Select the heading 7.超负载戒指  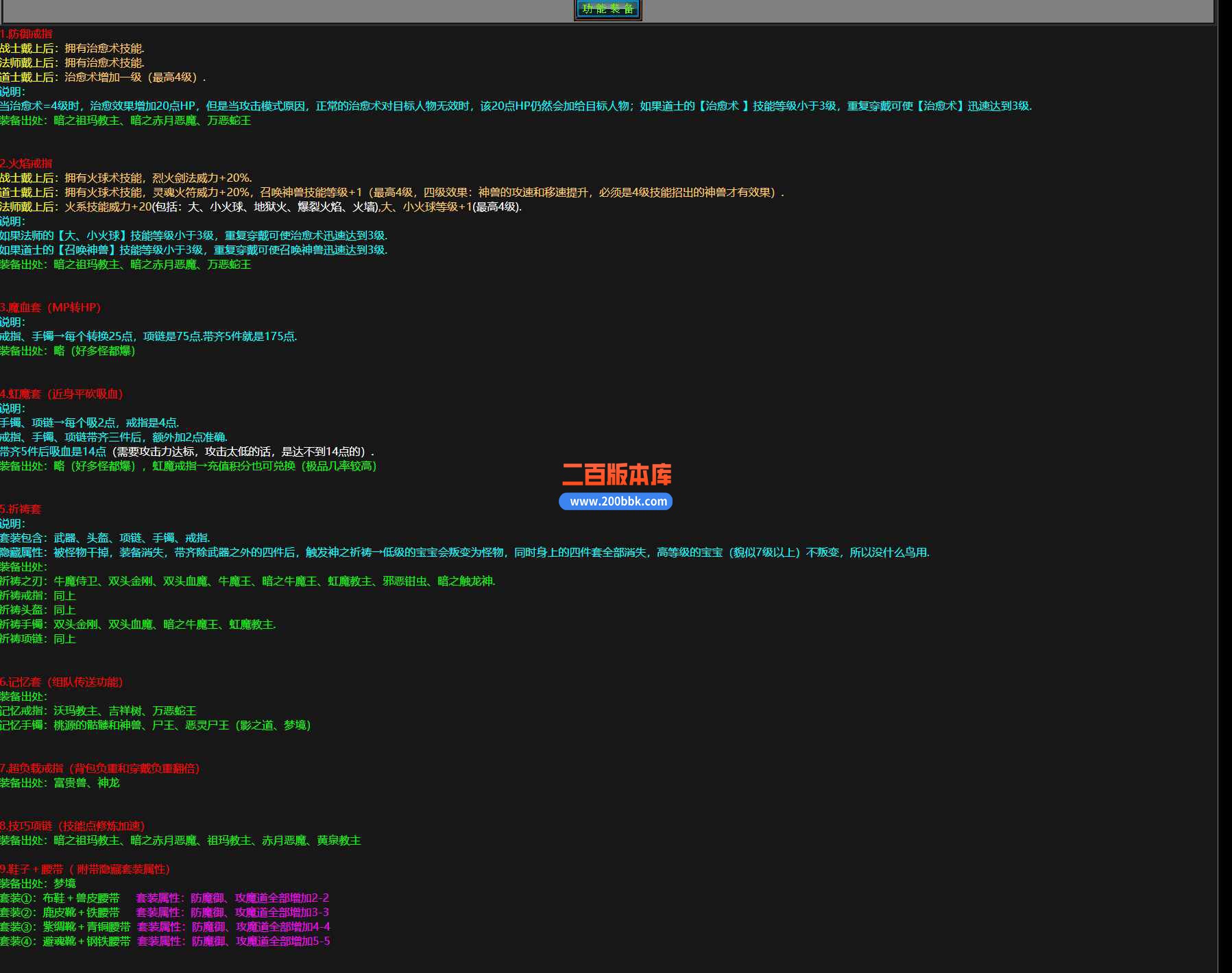[100, 768]
